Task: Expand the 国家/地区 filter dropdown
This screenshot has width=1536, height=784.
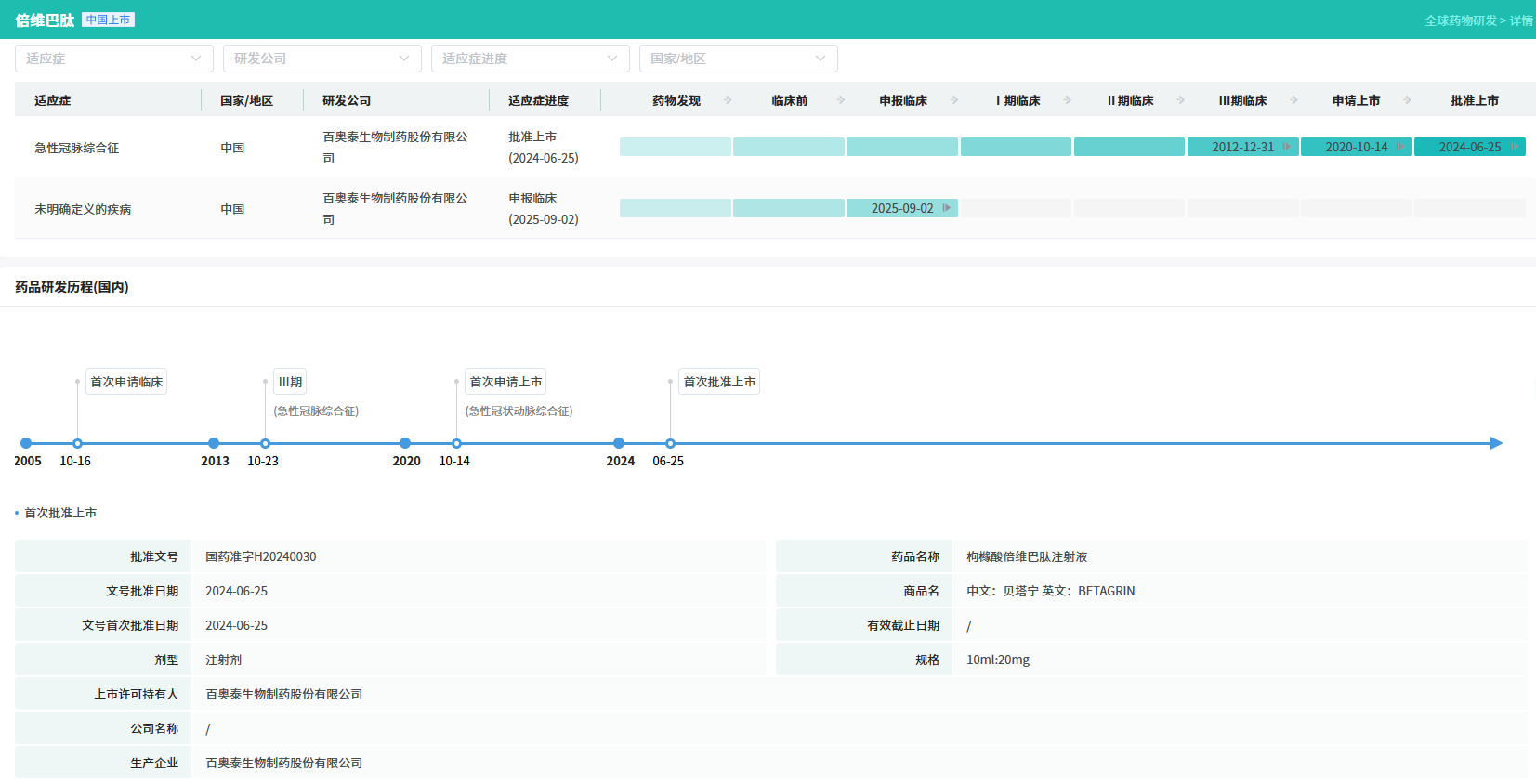Action: click(738, 59)
